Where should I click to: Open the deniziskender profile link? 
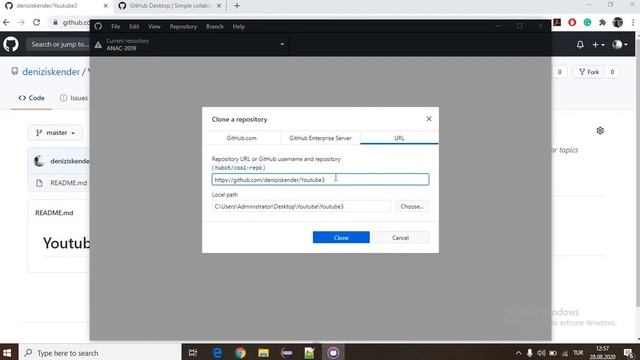point(51,72)
